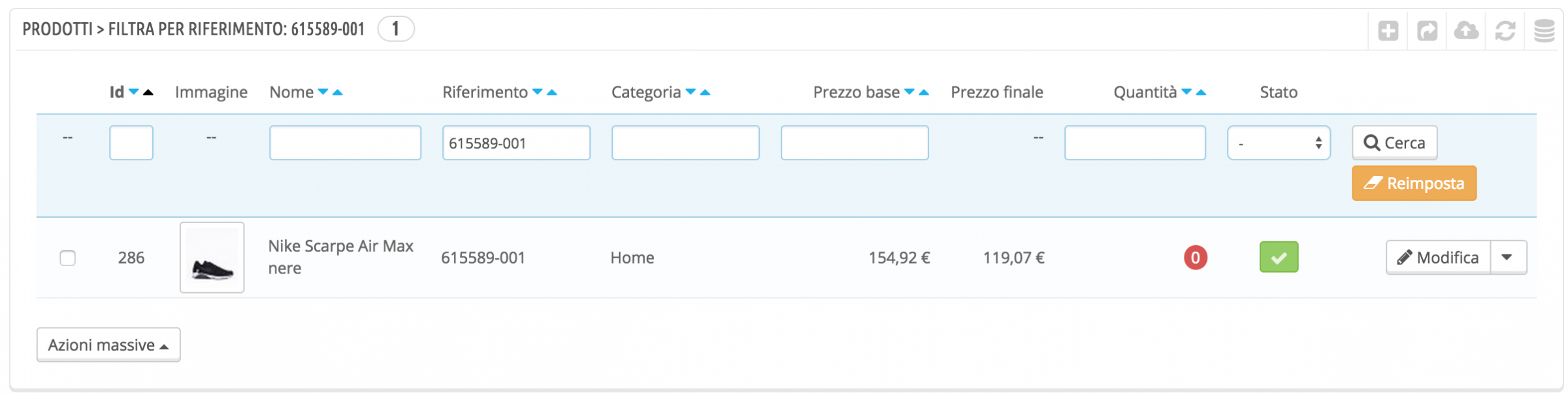This screenshot has height=395, width=1568.
Task: Click the refresh list icon
Action: tap(1505, 31)
